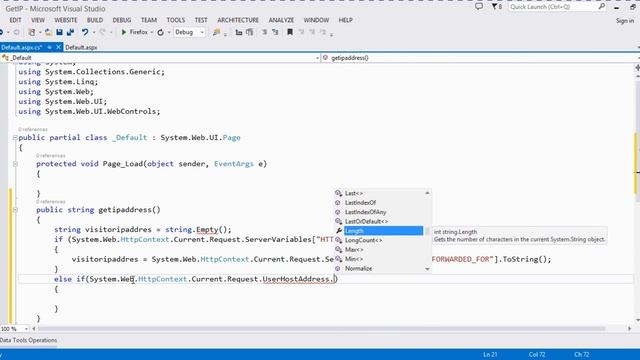Viewport: 640px width, 360px height.
Task: Open the BUILD menu
Action: [95, 20]
